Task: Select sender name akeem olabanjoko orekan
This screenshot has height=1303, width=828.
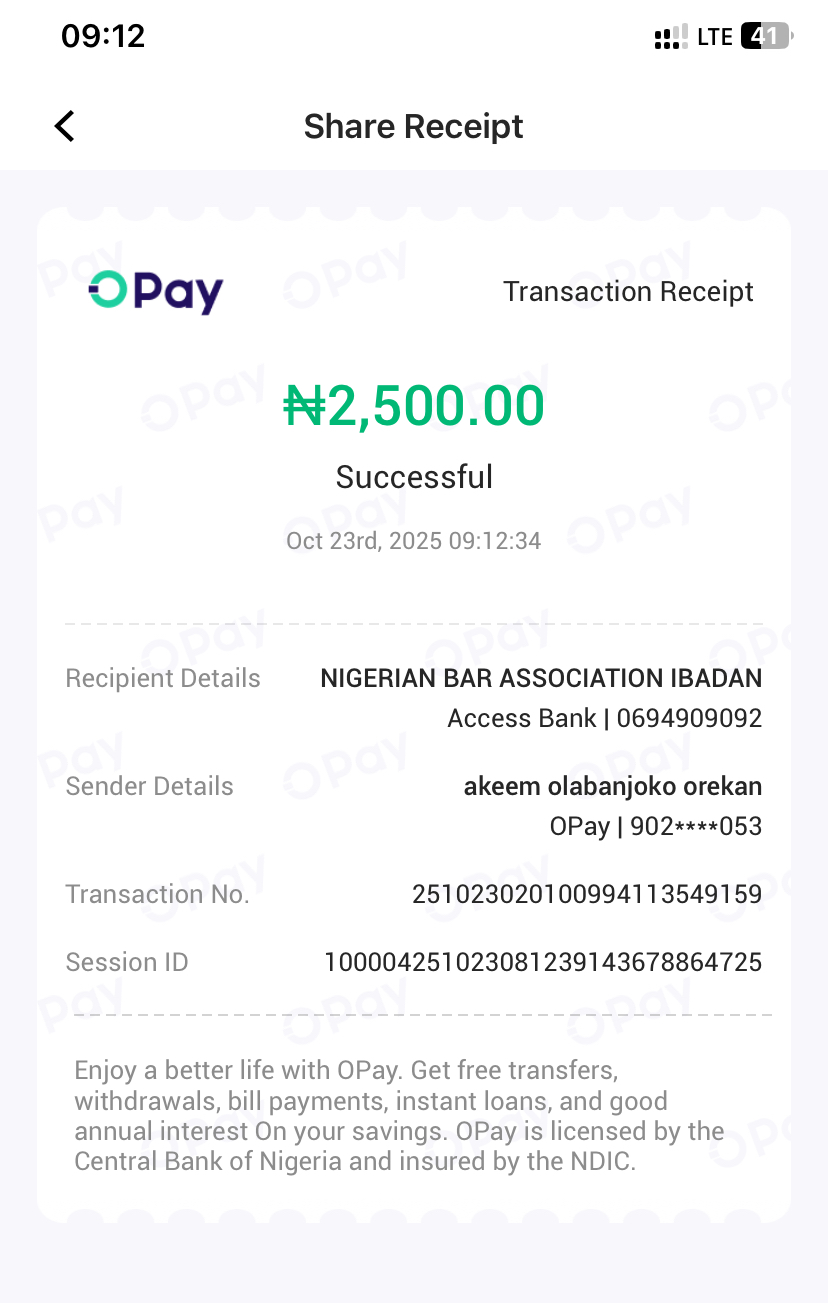Action: (612, 786)
